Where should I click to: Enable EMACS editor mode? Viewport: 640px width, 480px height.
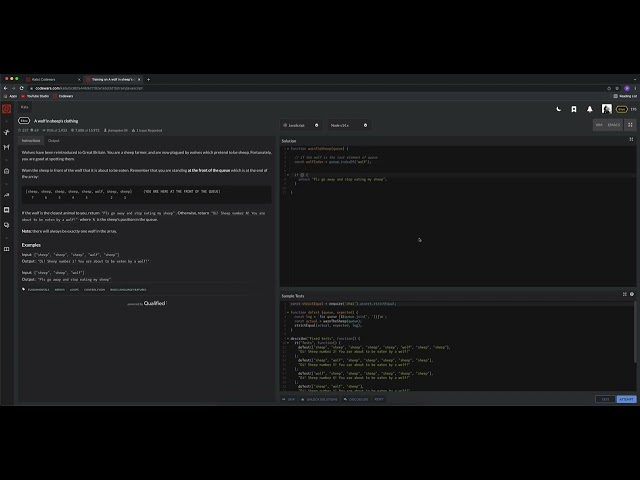pyautogui.click(x=613, y=125)
